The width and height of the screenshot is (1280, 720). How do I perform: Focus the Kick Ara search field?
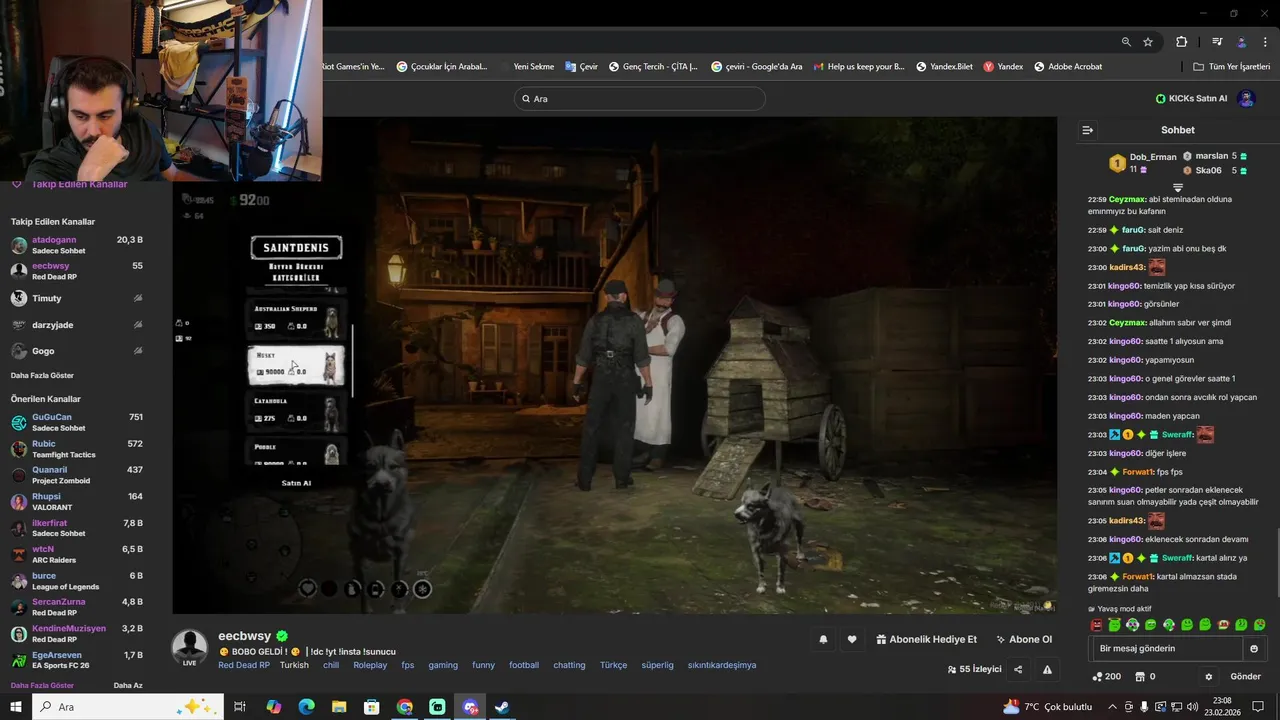[x=640, y=98]
